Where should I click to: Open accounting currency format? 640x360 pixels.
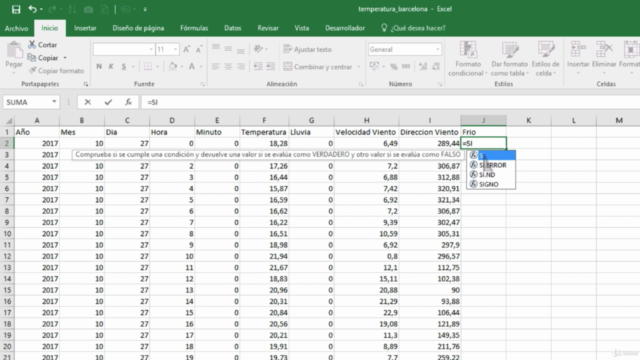(x=374, y=67)
